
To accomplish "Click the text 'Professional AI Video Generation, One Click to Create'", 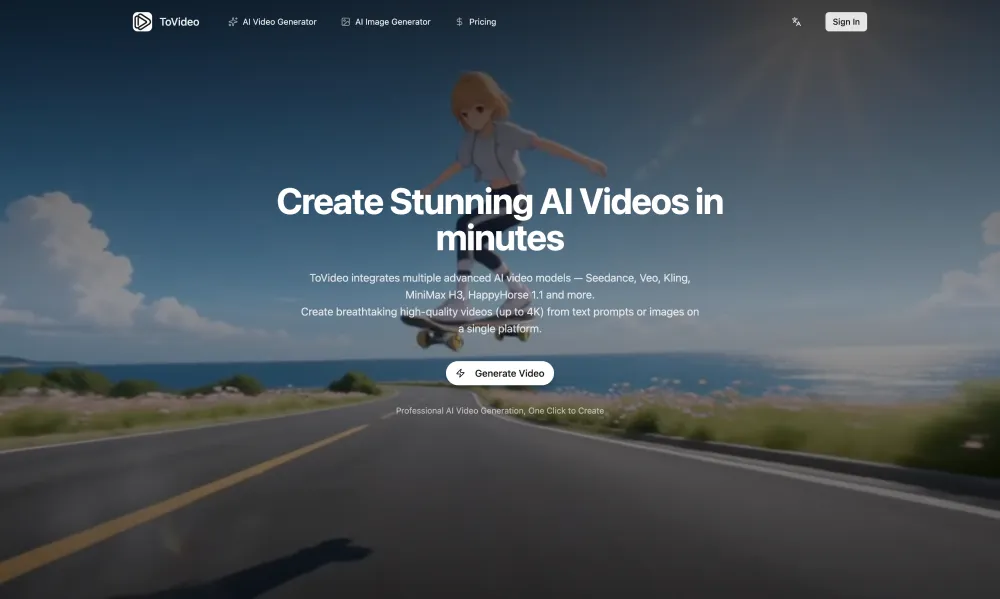I will (x=500, y=411).
